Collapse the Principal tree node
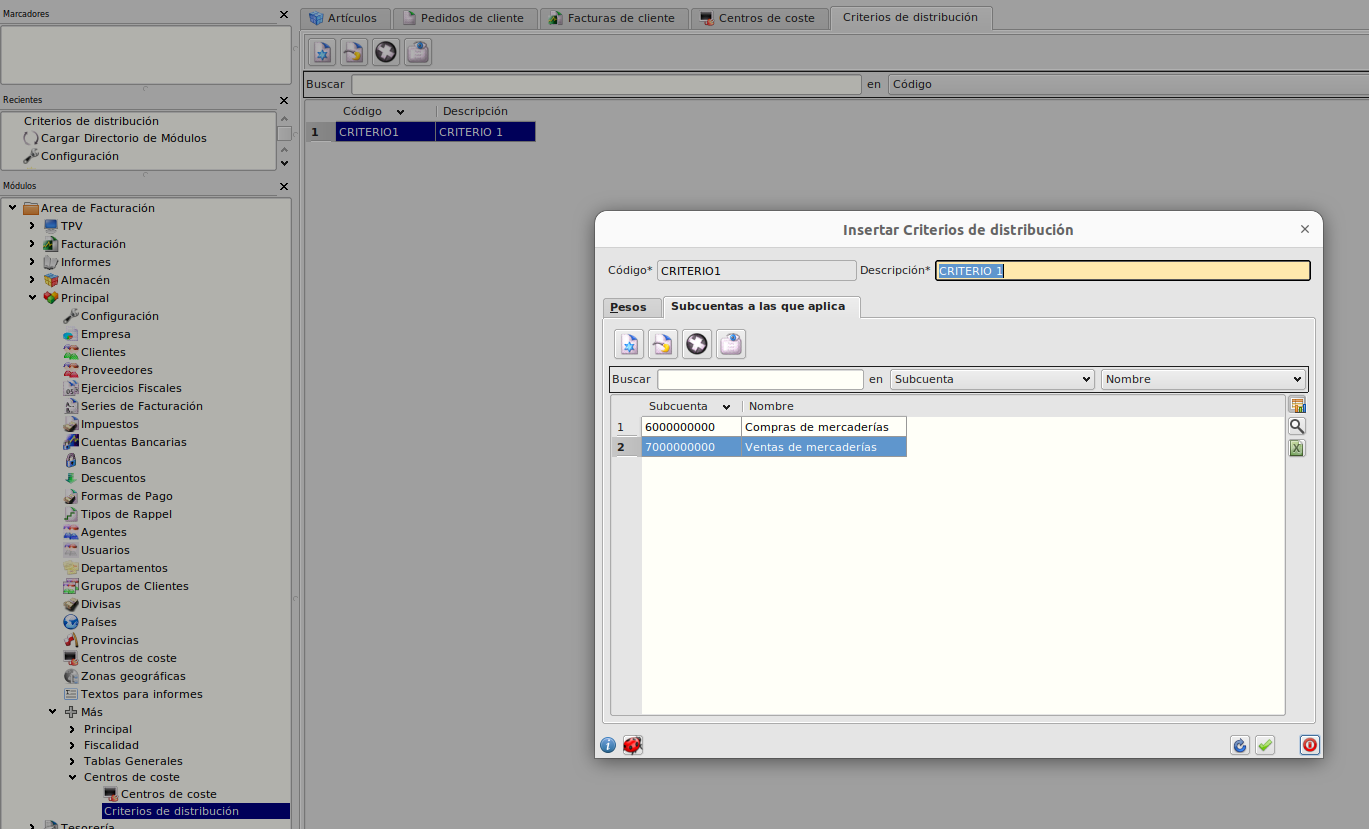Screen dimensions: 1369x829 coord(32,298)
